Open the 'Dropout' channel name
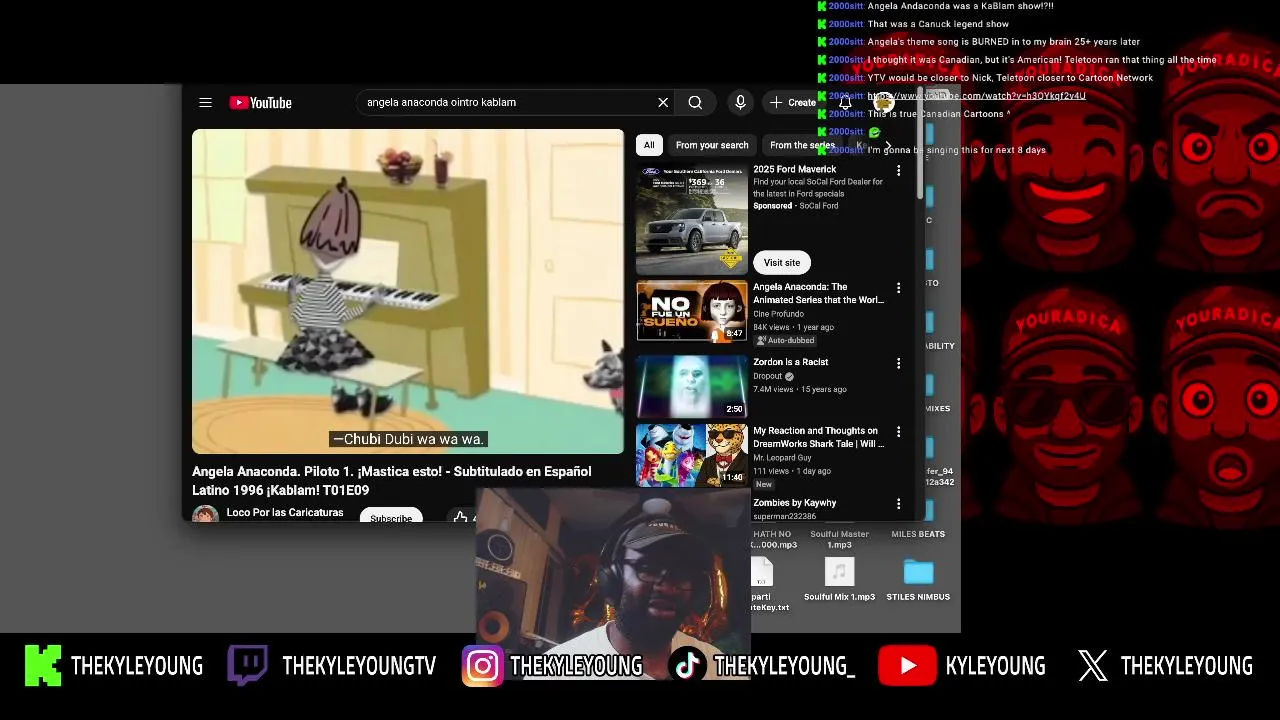Viewport: 1280px width, 720px height. pyautogui.click(x=767, y=376)
